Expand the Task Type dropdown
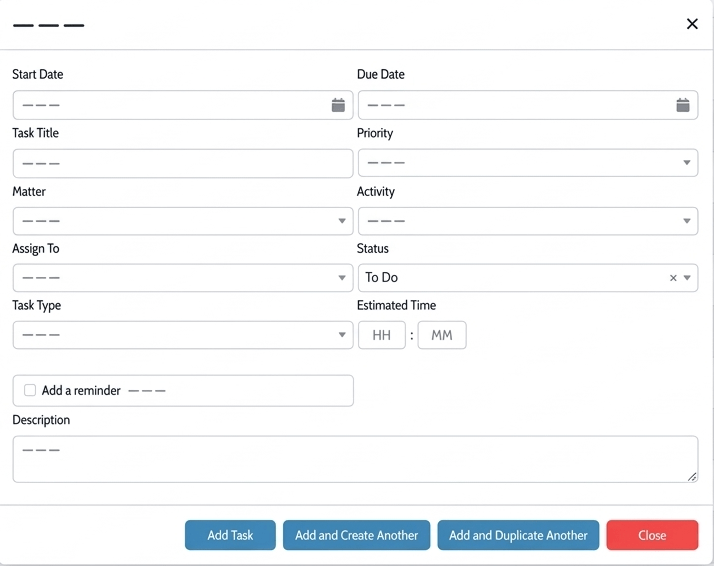 (342, 335)
